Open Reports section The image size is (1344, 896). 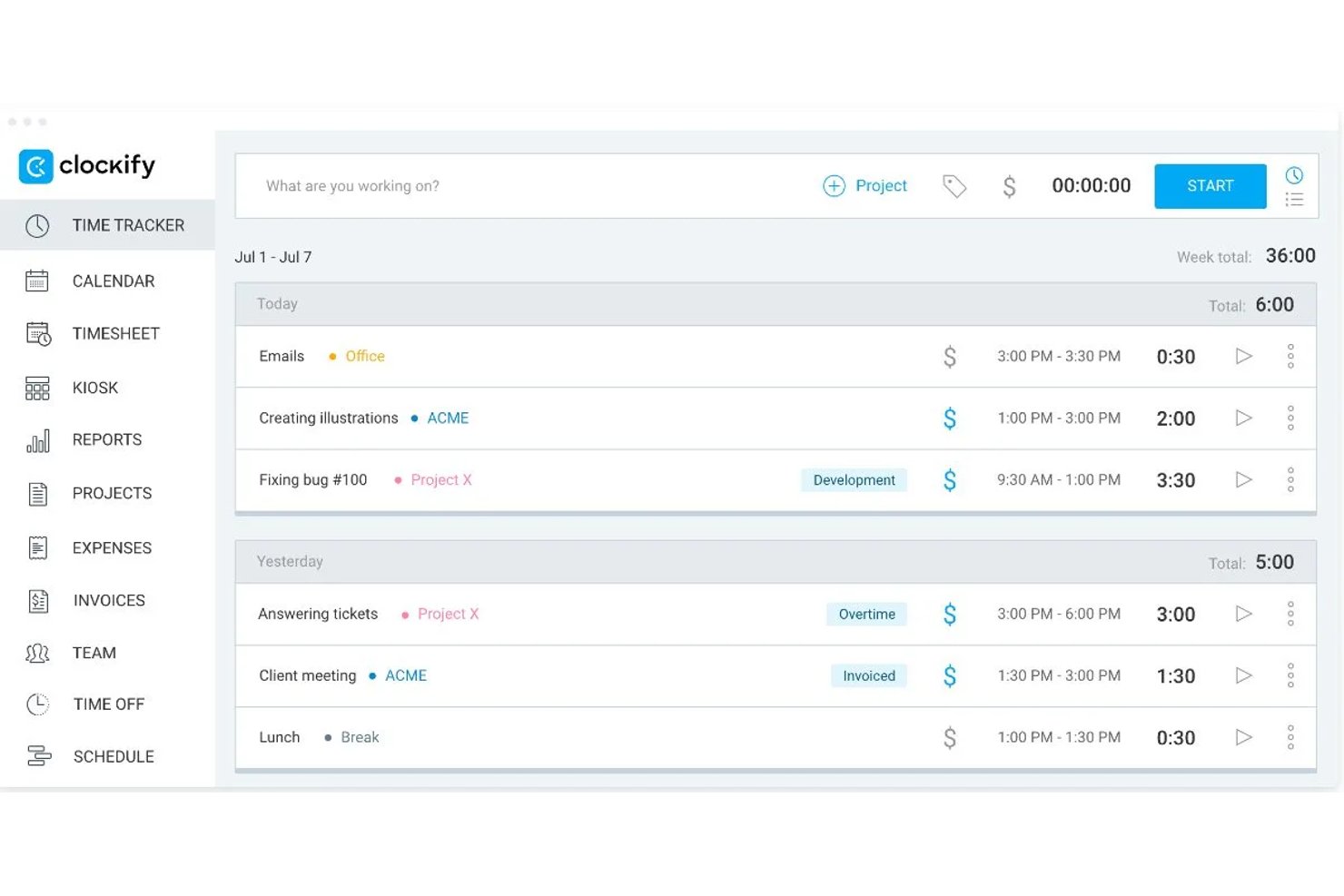(x=107, y=440)
